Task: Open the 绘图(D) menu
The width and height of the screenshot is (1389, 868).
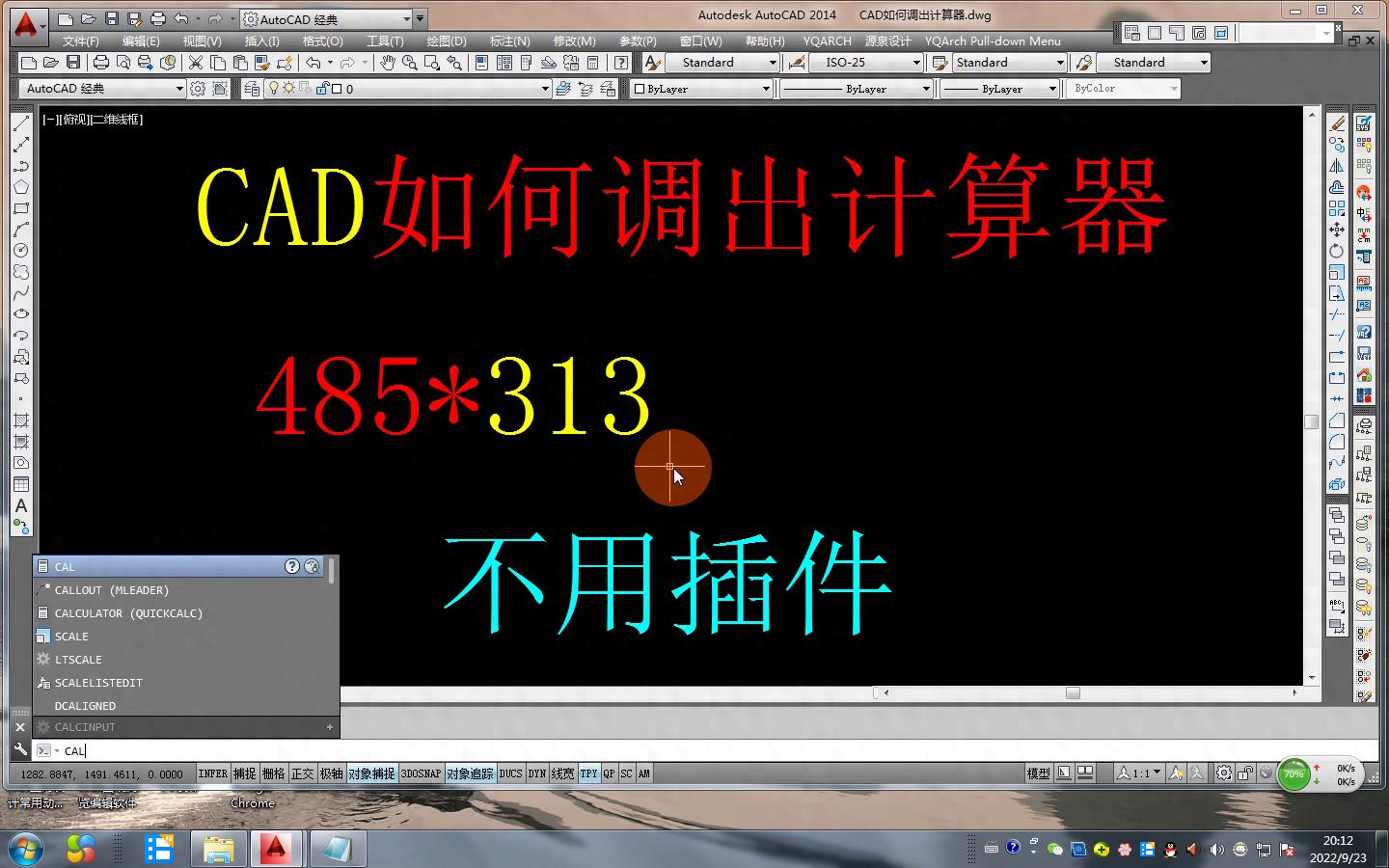Action: click(x=446, y=41)
